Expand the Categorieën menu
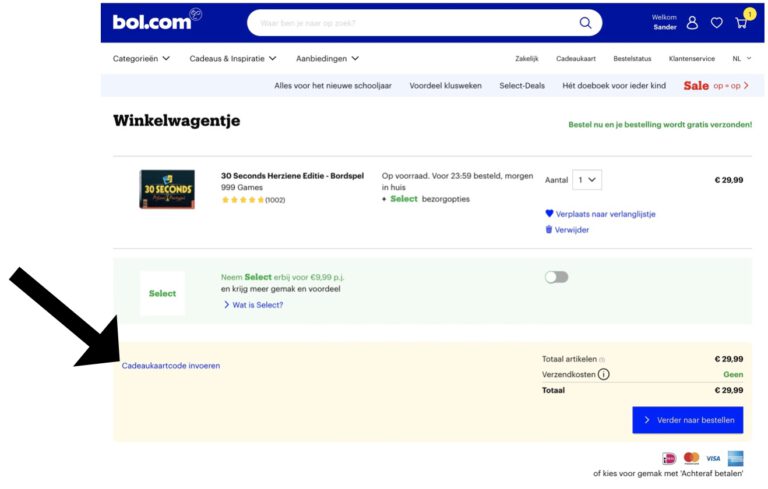The height and width of the screenshot is (489, 768). [141, 58]
